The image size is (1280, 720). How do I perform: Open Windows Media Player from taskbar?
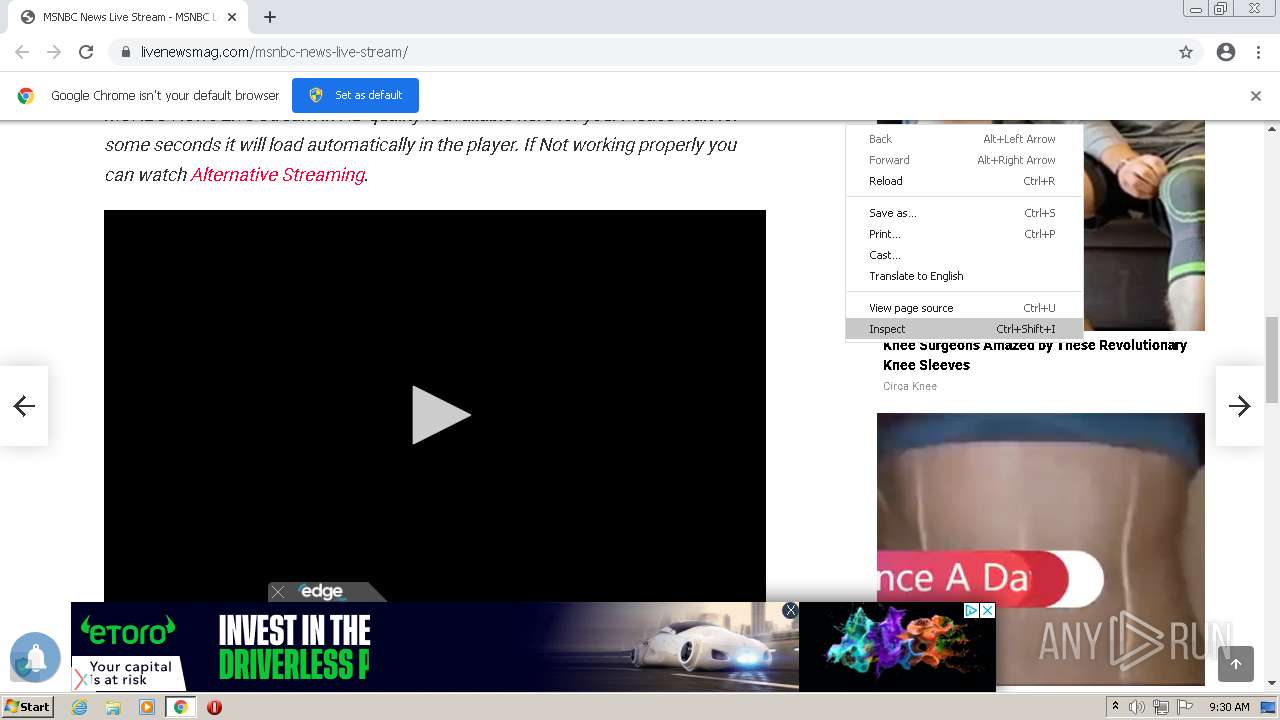(x=147, y=707)
